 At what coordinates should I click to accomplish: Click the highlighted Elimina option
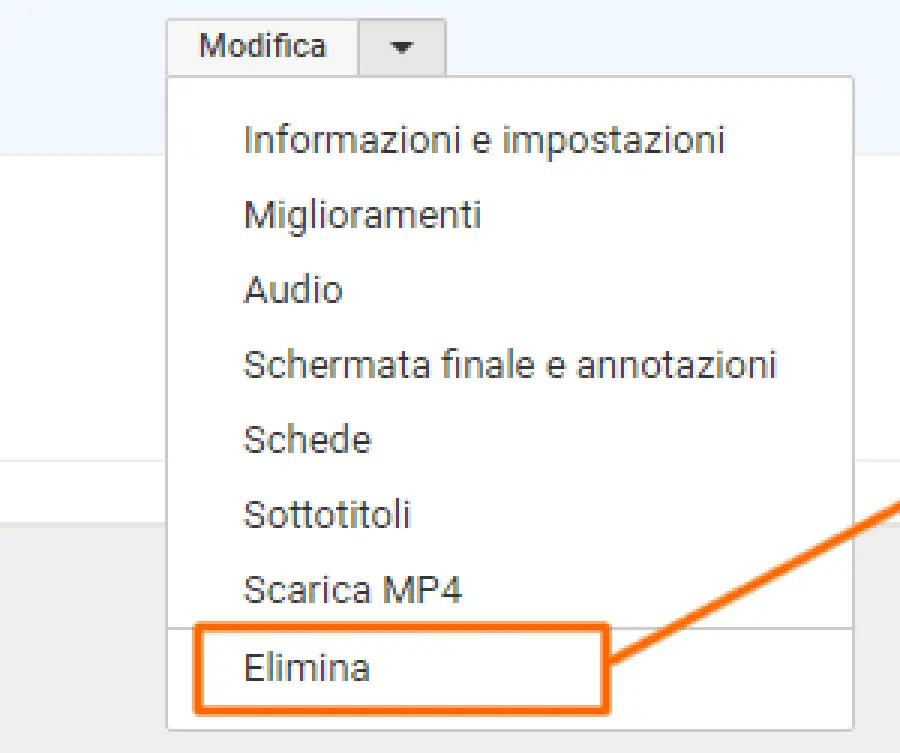(308, 669)
